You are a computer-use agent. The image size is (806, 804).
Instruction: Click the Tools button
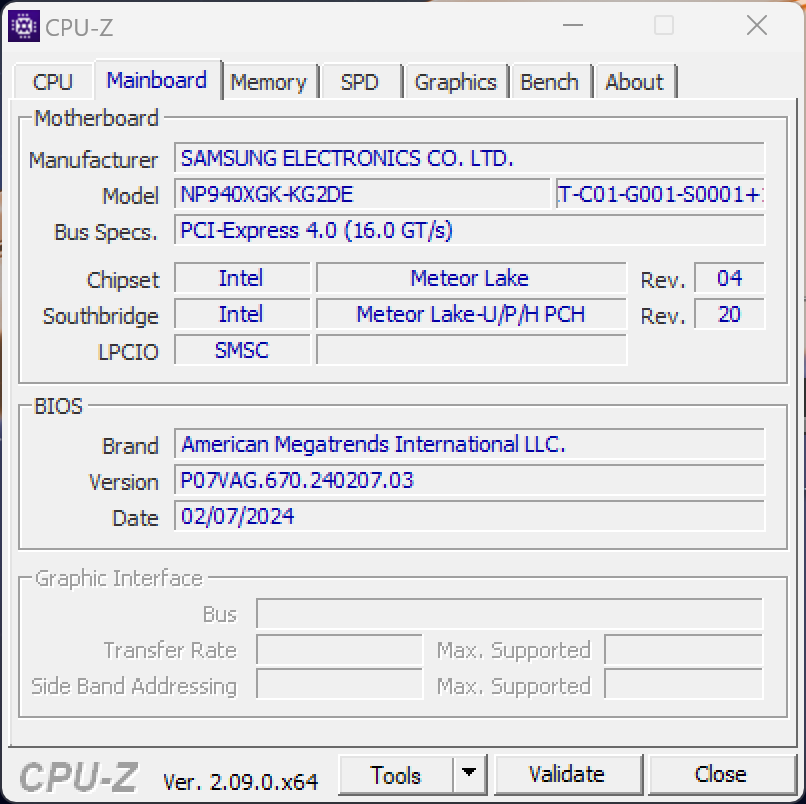click(x=396, y=775)
